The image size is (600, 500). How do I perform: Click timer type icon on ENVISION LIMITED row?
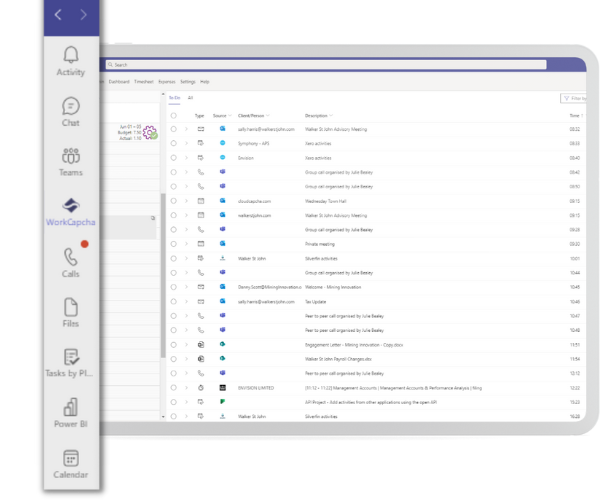[201, 388]
